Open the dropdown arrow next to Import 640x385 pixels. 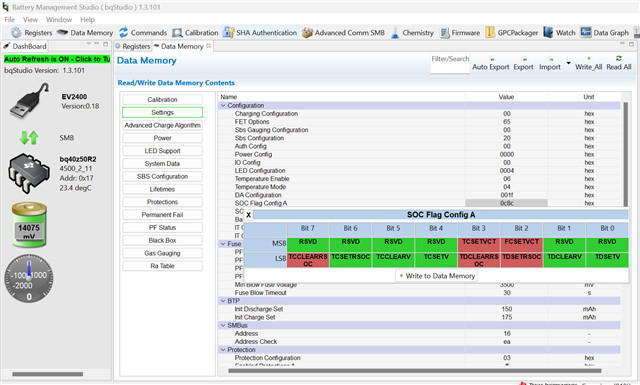point(568,63)
